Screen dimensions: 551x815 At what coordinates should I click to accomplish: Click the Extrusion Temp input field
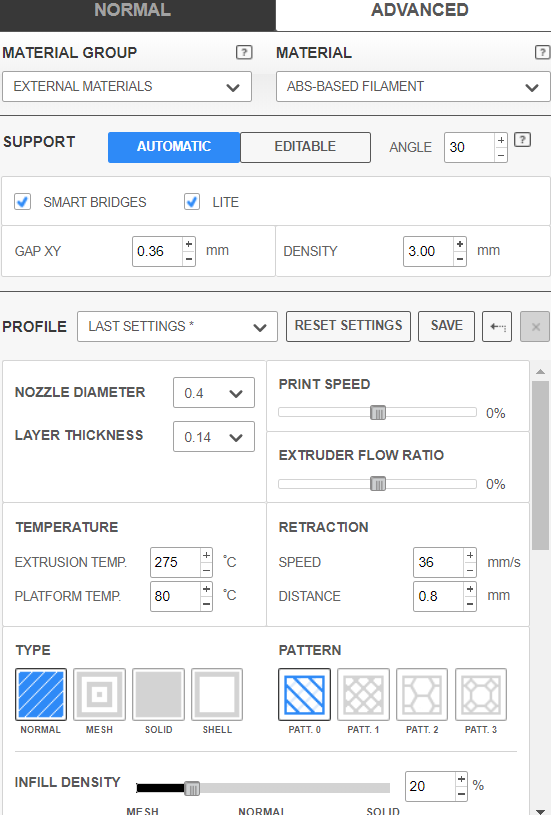(x=175, y=562)
